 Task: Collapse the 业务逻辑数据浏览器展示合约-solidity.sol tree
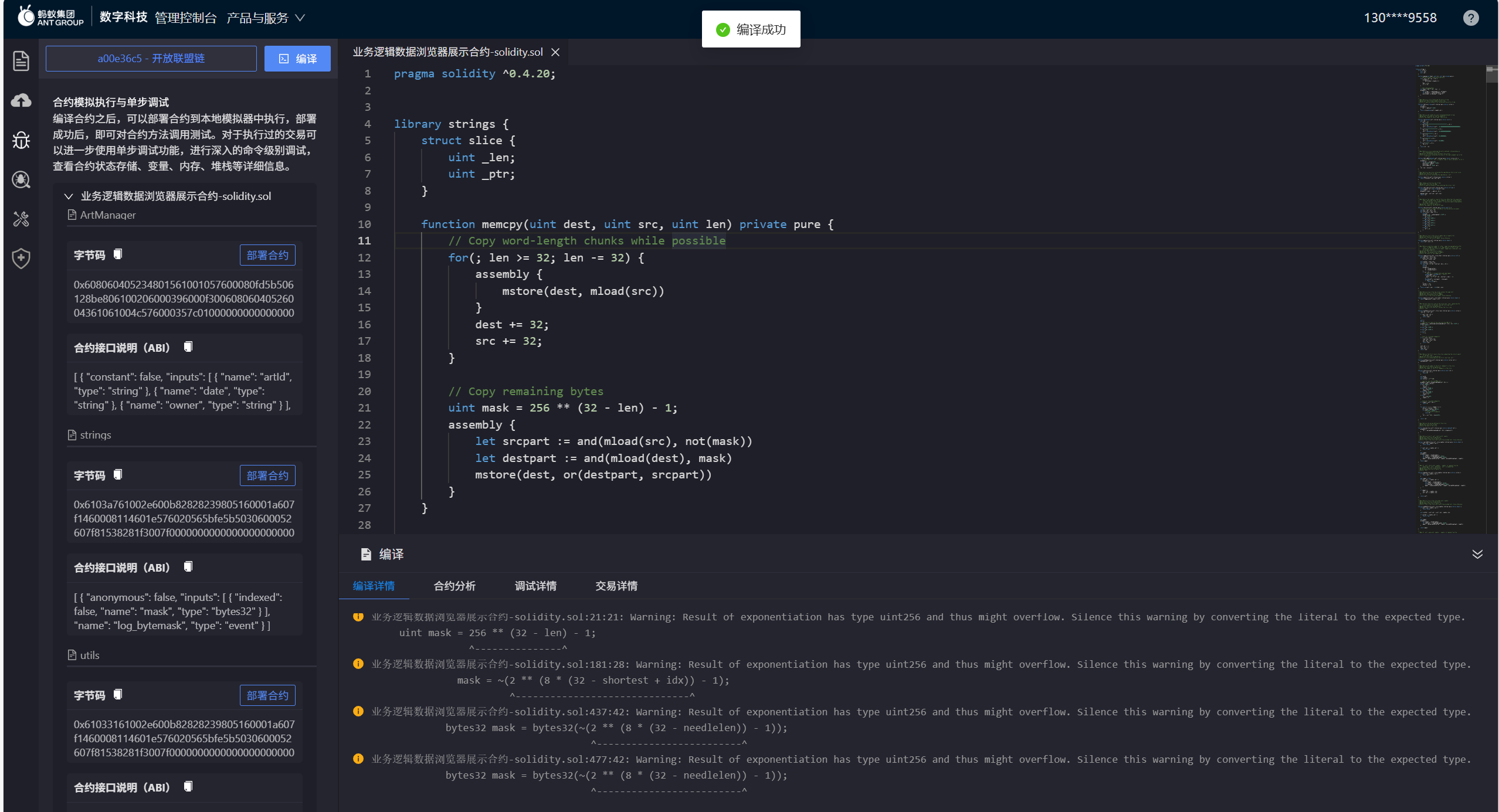pyautogui.click(x=69, y=196)
